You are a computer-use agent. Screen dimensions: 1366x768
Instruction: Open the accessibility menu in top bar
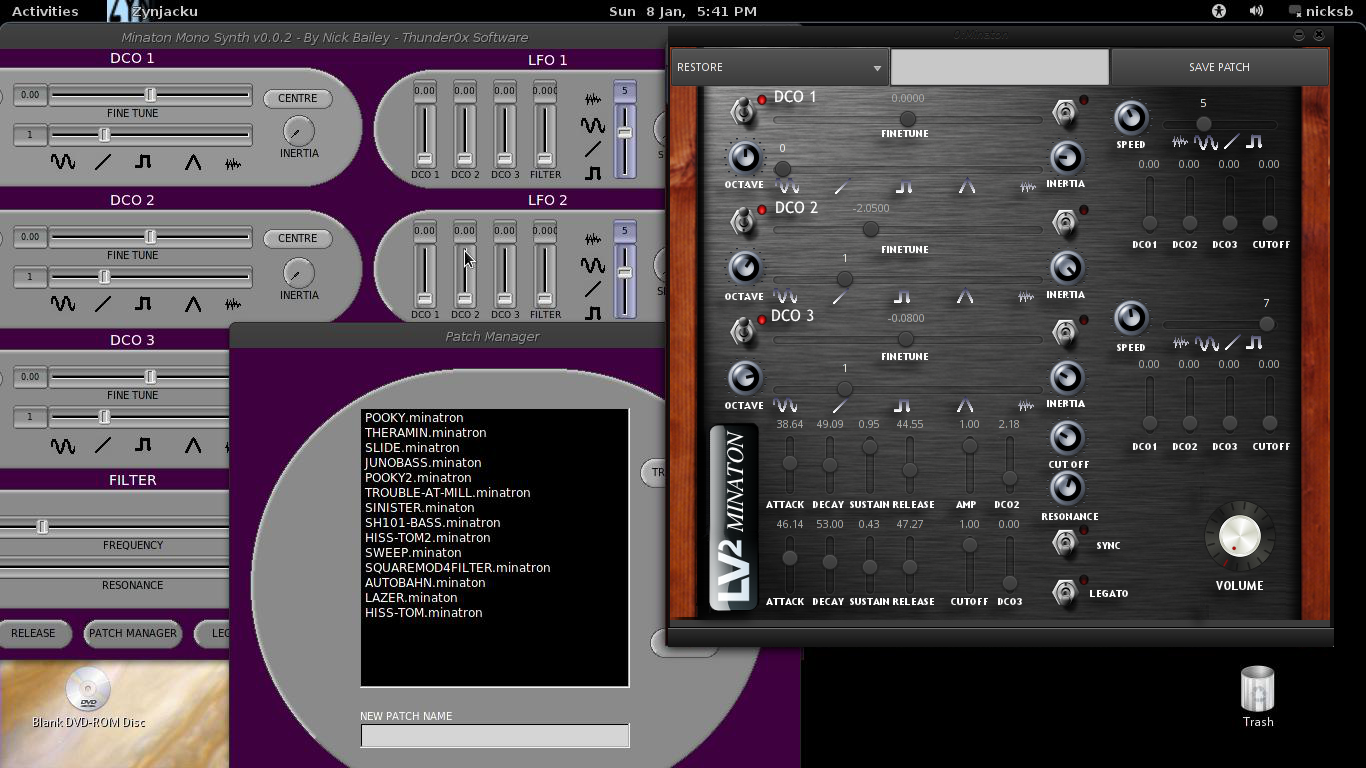tap(1218, 11)
